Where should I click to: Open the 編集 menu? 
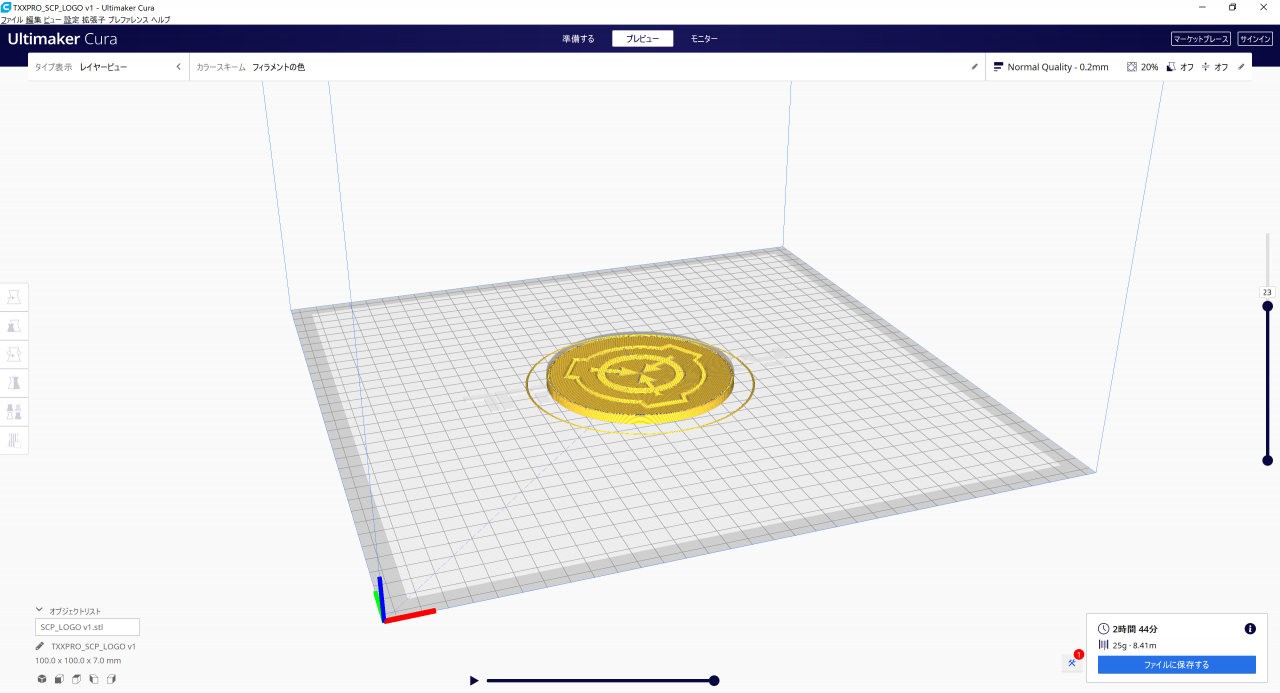[34, 19]
